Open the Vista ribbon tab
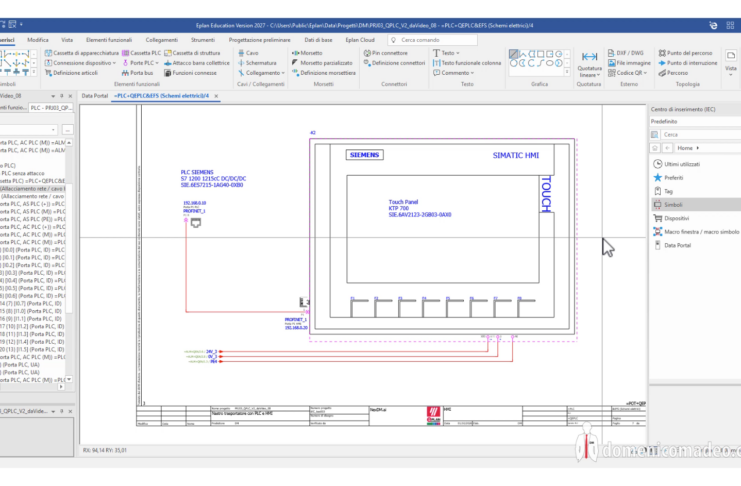 coord(67,40)
